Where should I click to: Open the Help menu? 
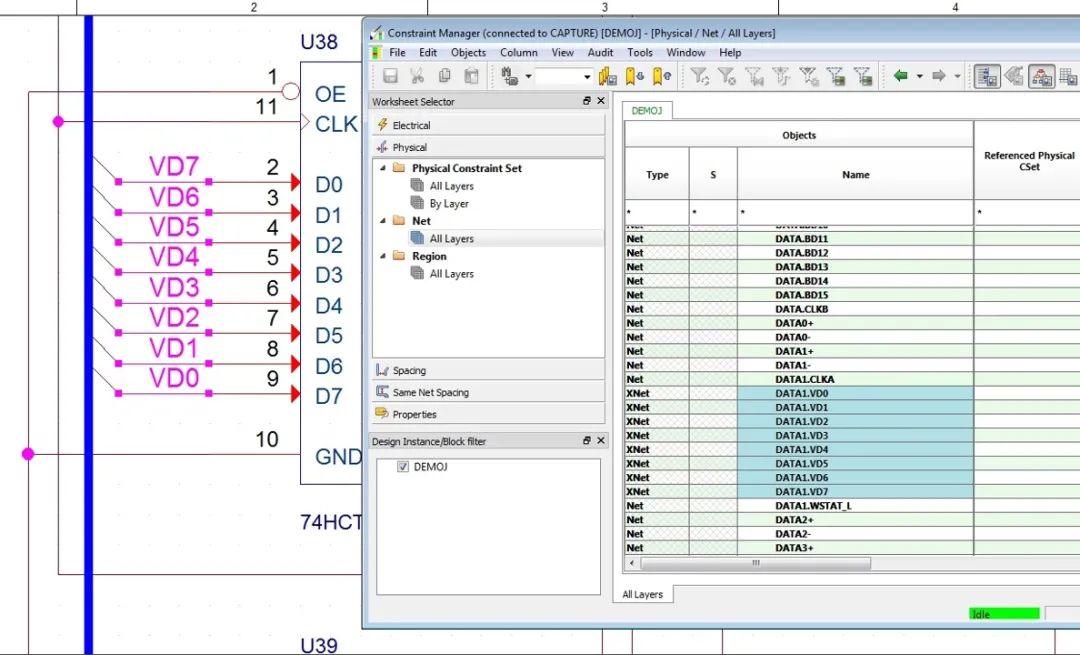coord(730,52)
